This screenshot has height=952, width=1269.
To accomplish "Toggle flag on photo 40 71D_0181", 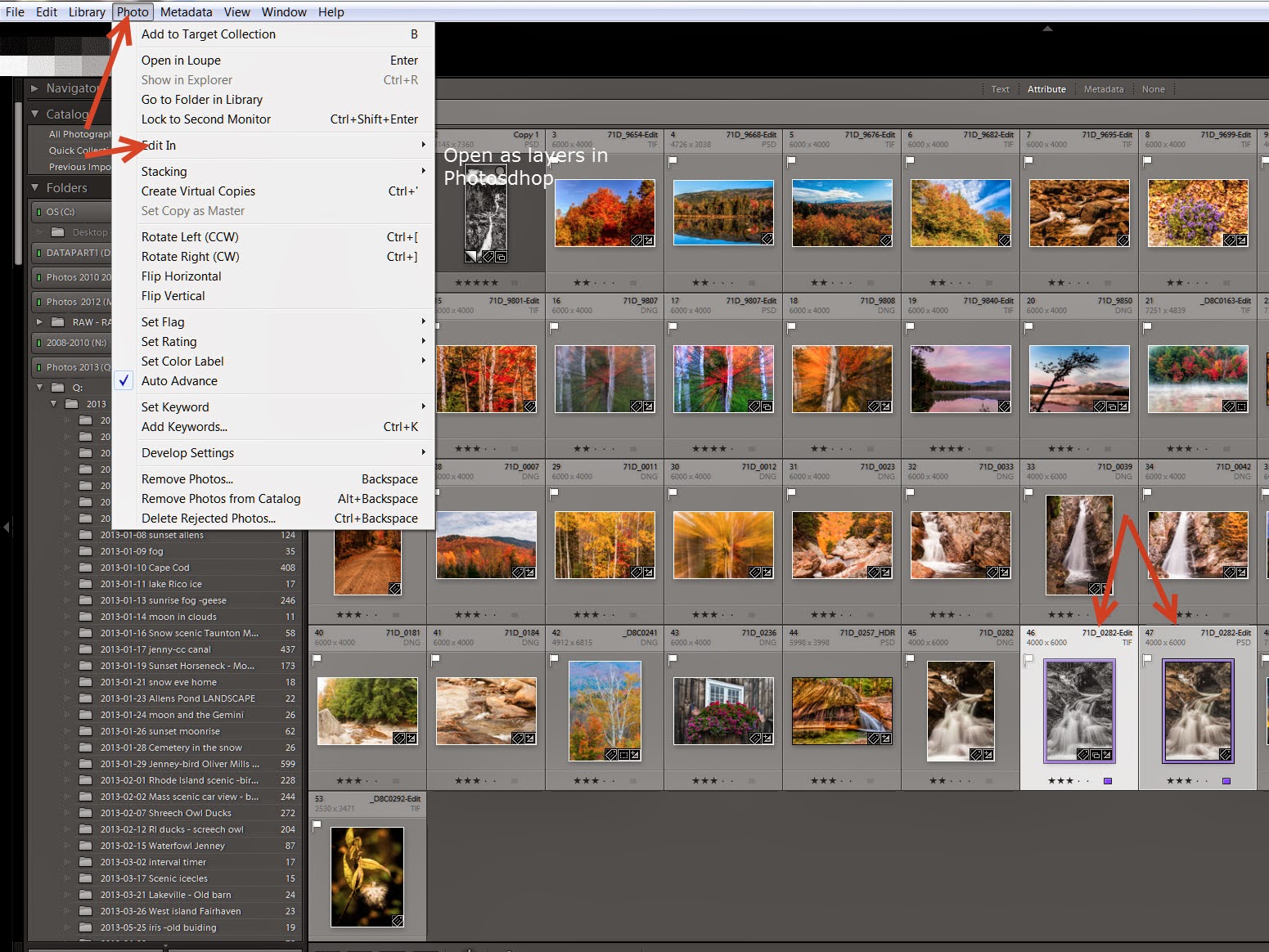I will (317, 659).
